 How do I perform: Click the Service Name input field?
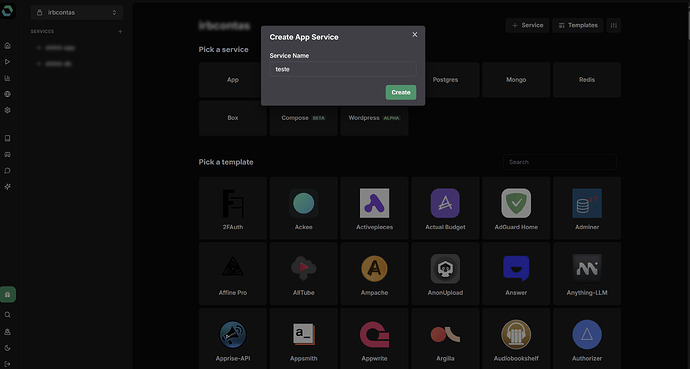pyautogui.click(x=343, y=69)
